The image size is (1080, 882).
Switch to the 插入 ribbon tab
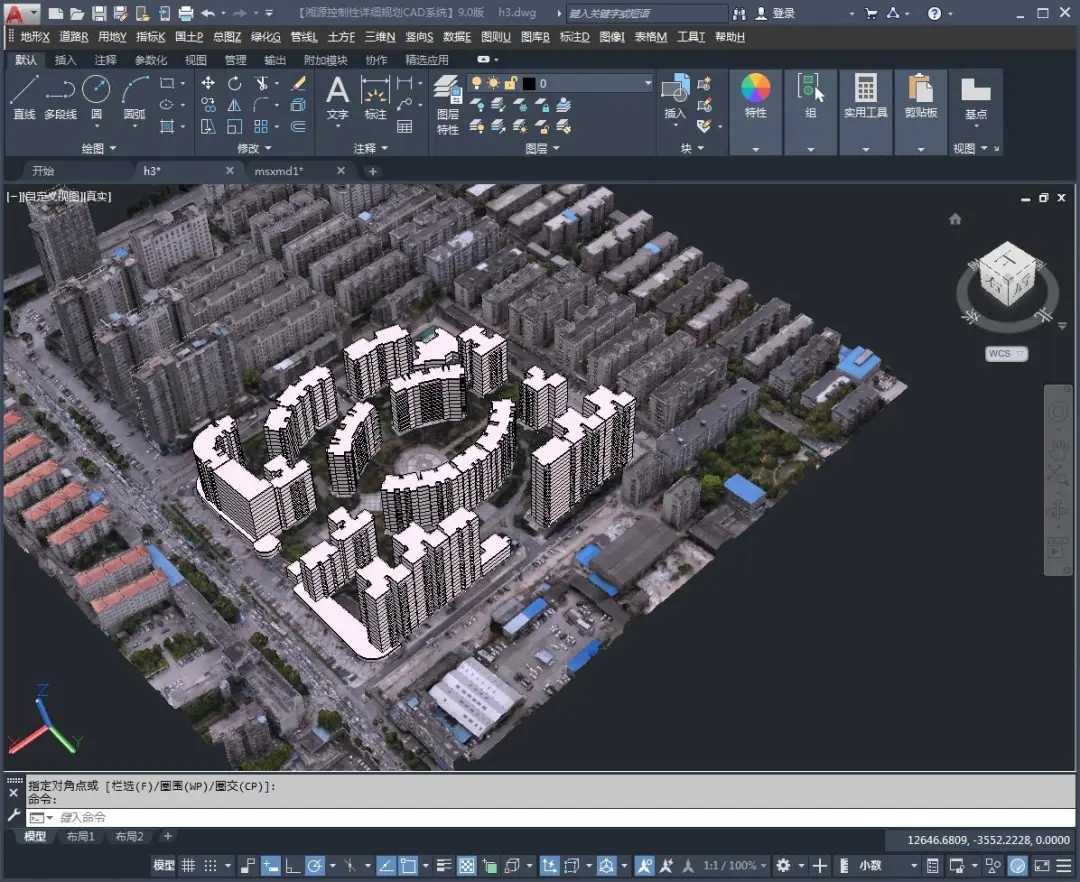pyautogui.click(x=65, y=60)
